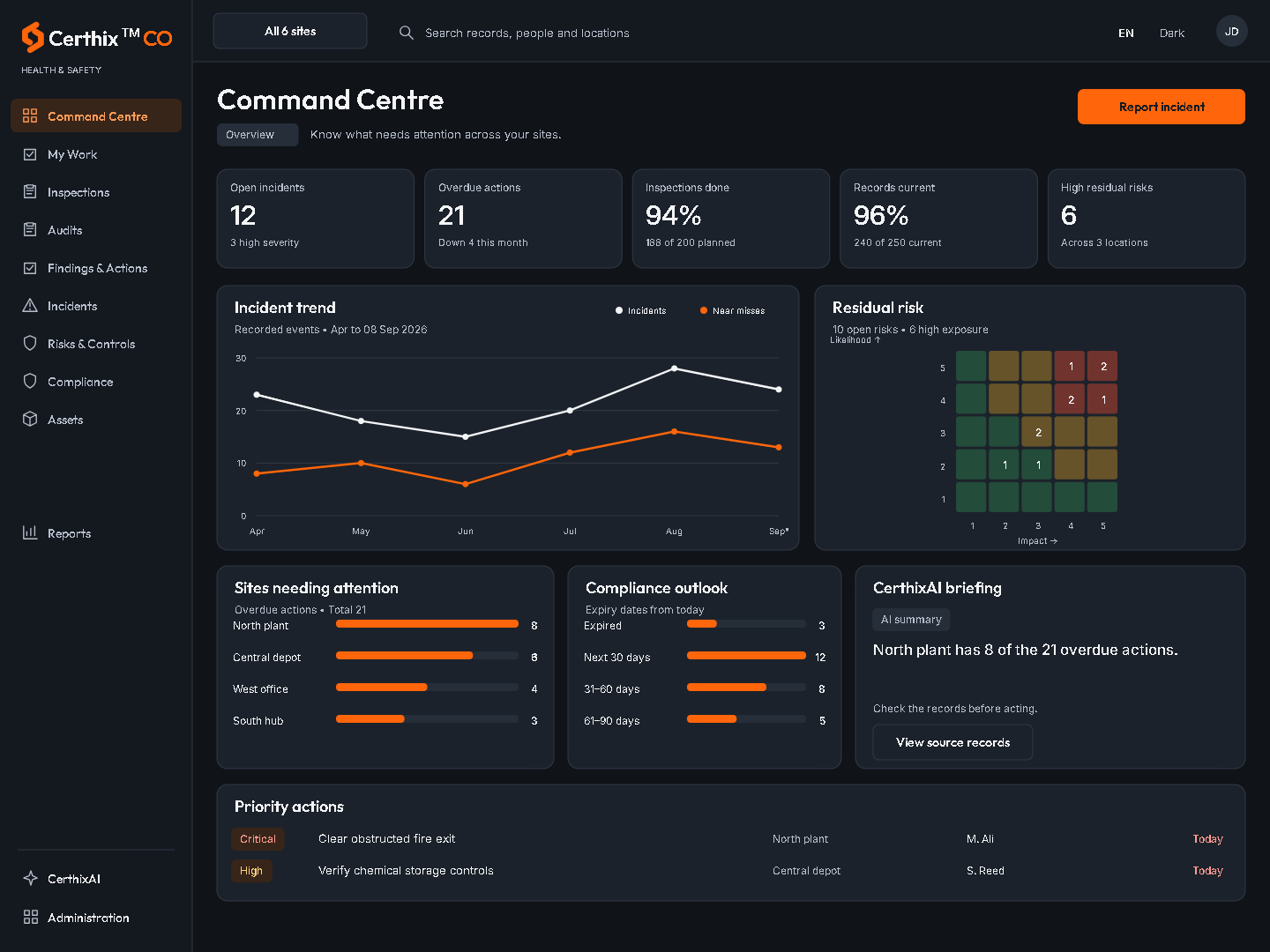1270x952 pixels.
Task: Click the Reports bar chart icon
Action: coord(30,532)
